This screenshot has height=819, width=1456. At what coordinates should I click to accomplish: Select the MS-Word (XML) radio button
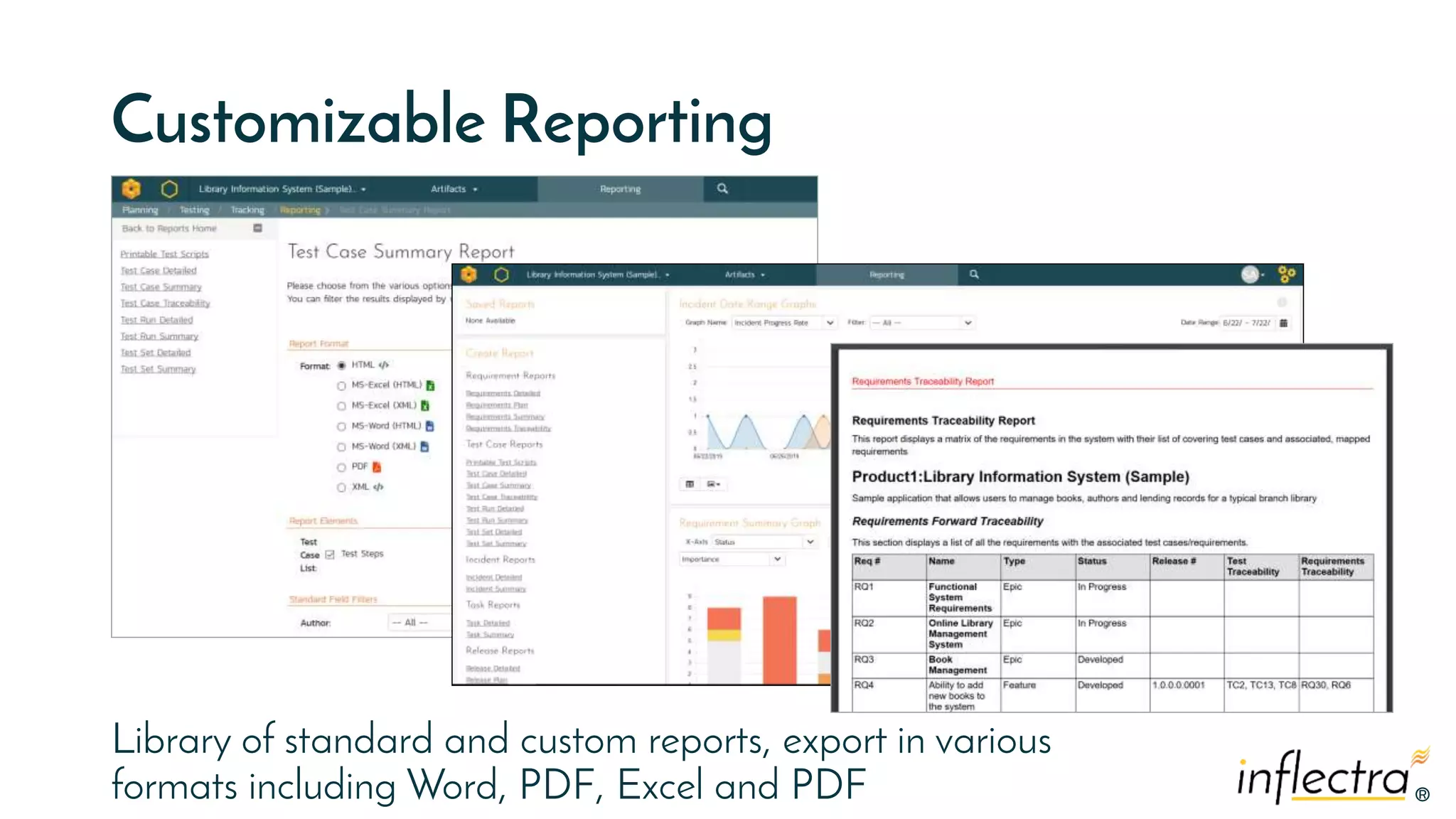341,447
